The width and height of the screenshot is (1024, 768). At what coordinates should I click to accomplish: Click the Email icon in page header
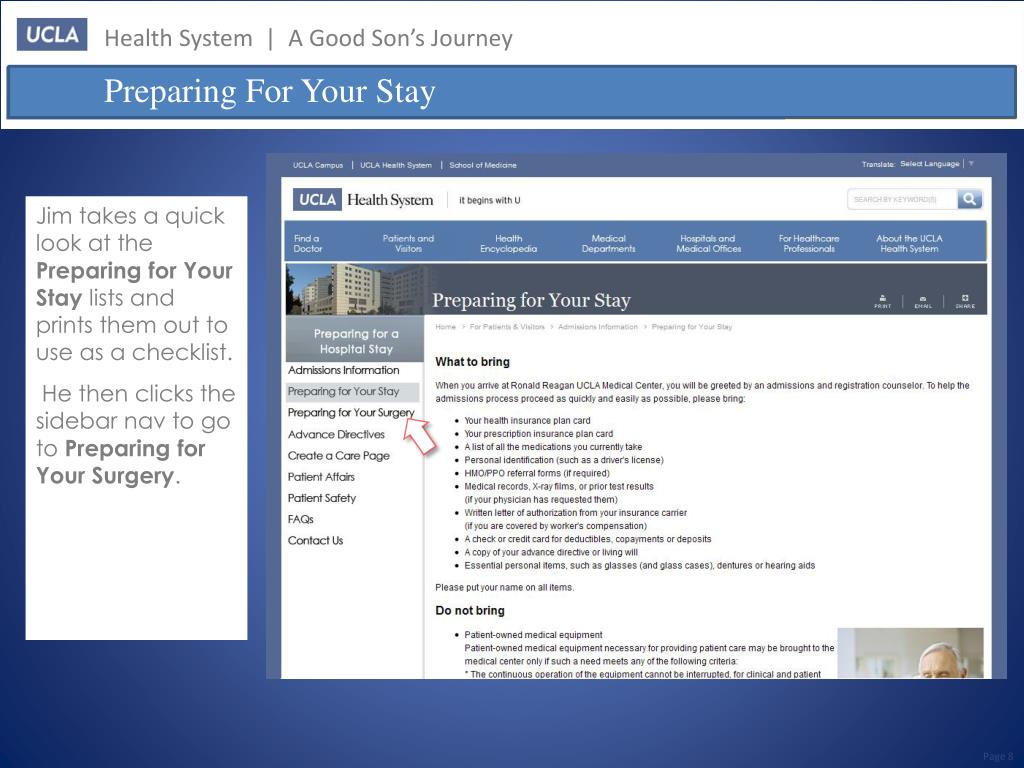pyautogui.click(x=923, y=302)
